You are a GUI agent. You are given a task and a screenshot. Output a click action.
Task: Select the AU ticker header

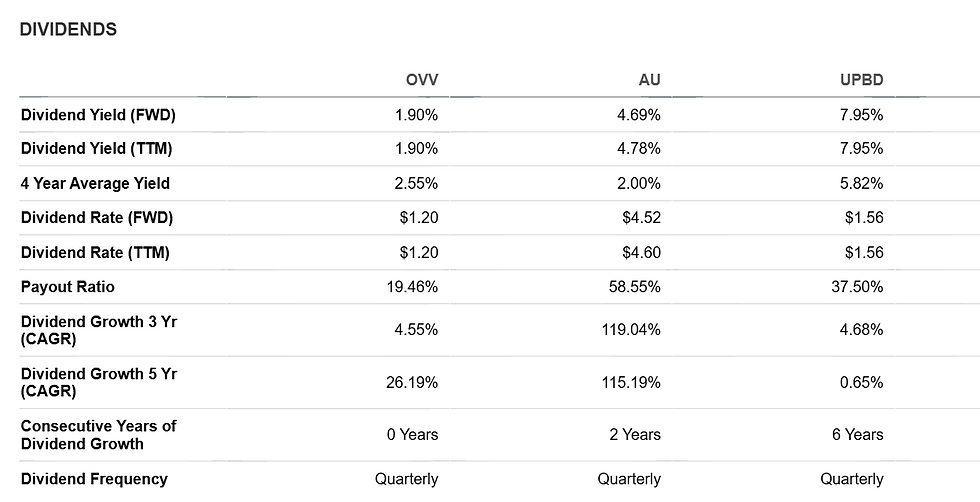(649, 80)
